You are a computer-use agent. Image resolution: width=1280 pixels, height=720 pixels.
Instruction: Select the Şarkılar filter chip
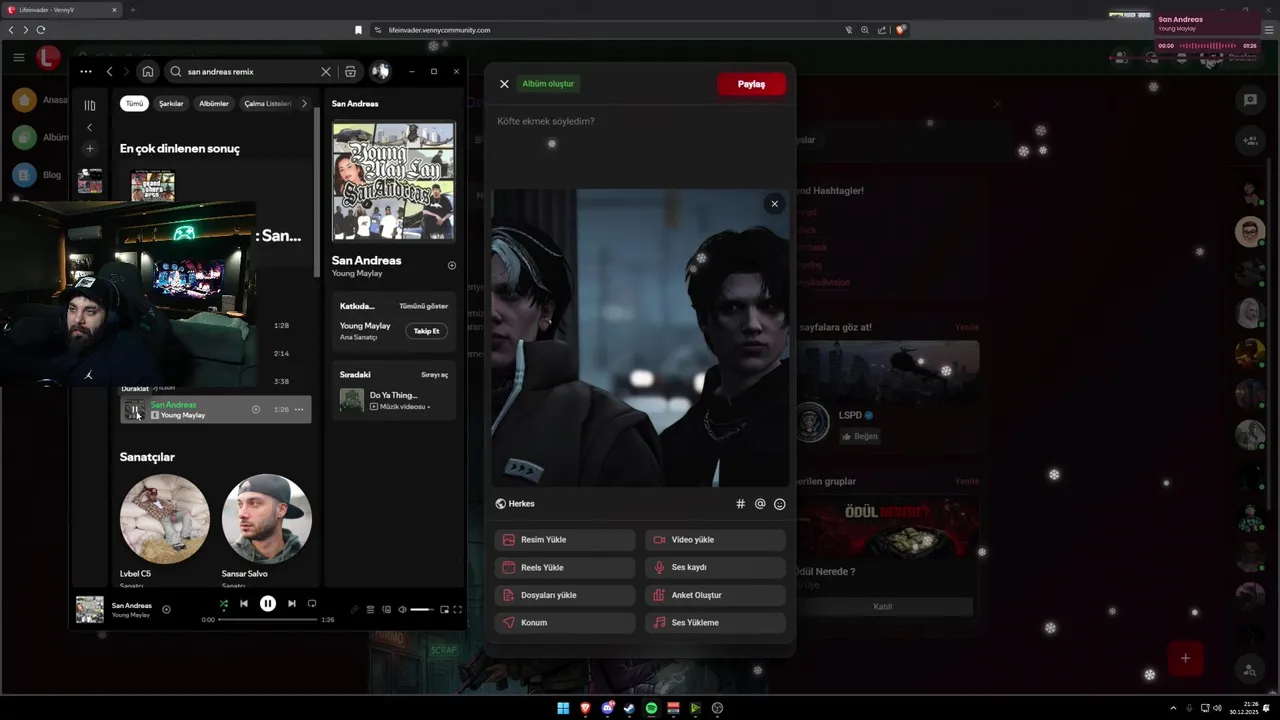(171, 104)
